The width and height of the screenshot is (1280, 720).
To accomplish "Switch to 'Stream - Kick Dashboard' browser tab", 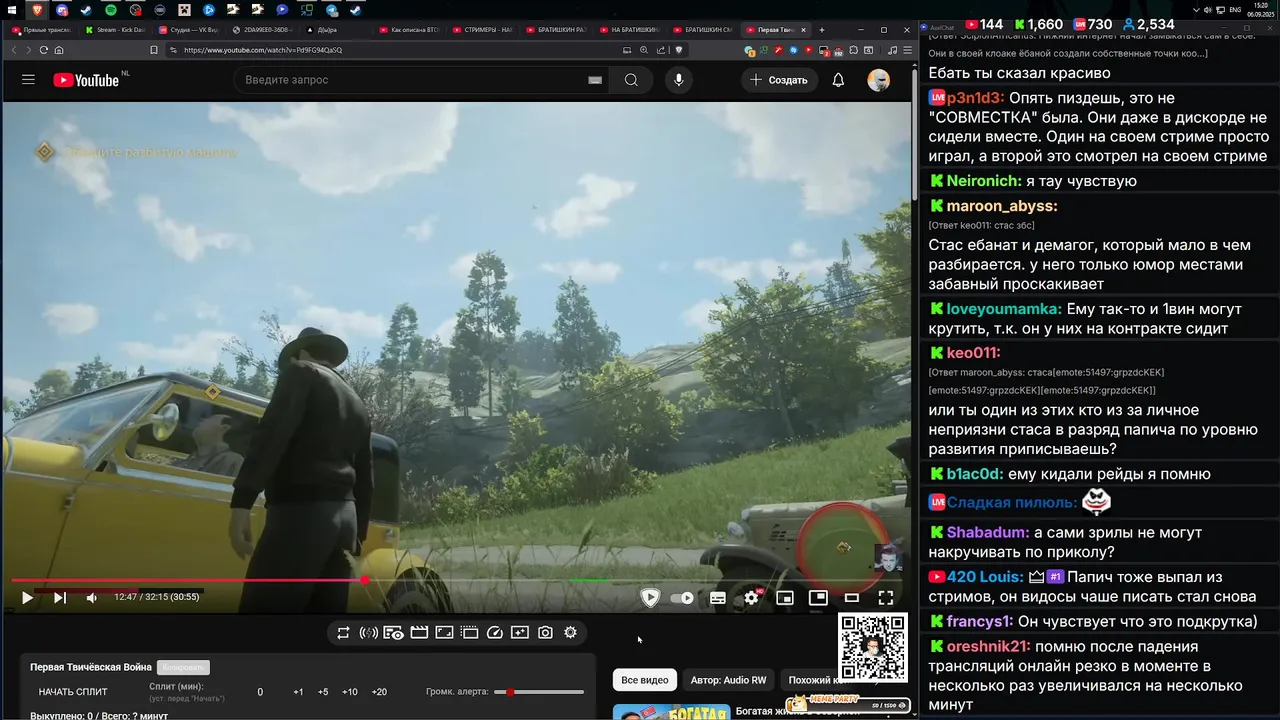I will (115, 30).
